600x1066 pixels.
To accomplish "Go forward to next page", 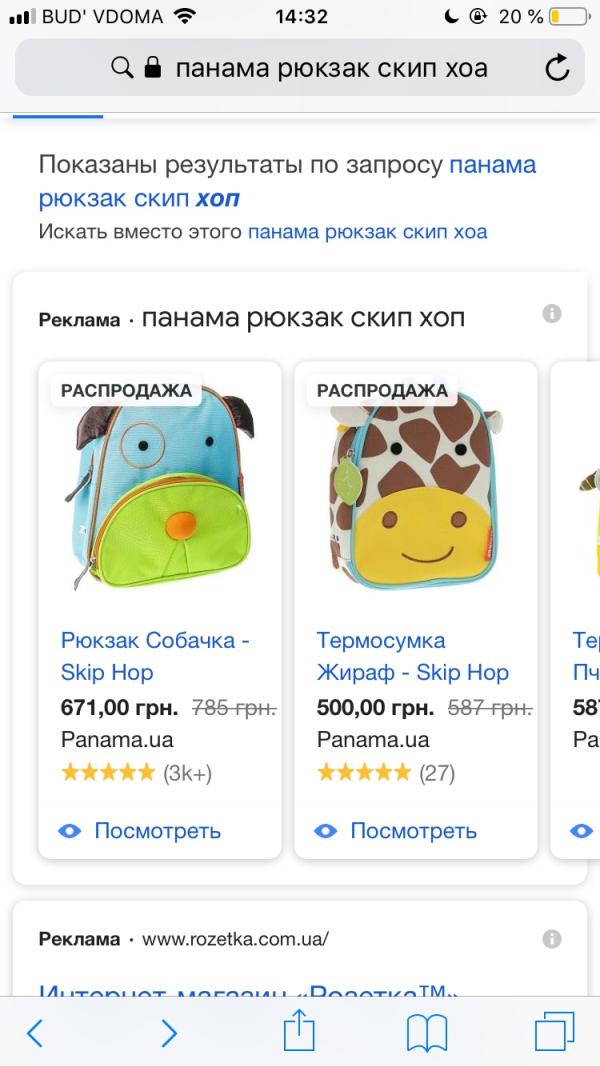I will point(169,1031).
